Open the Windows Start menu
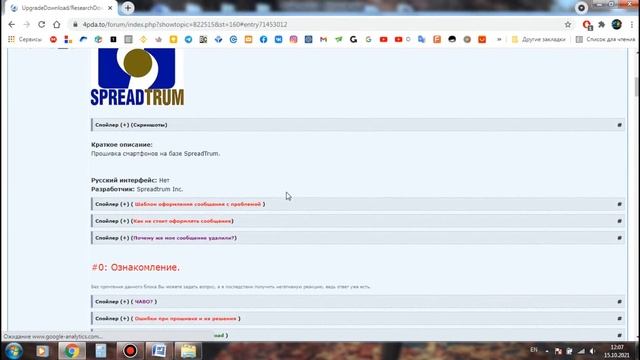Screen dimensions: 640x360 (13, 351)
